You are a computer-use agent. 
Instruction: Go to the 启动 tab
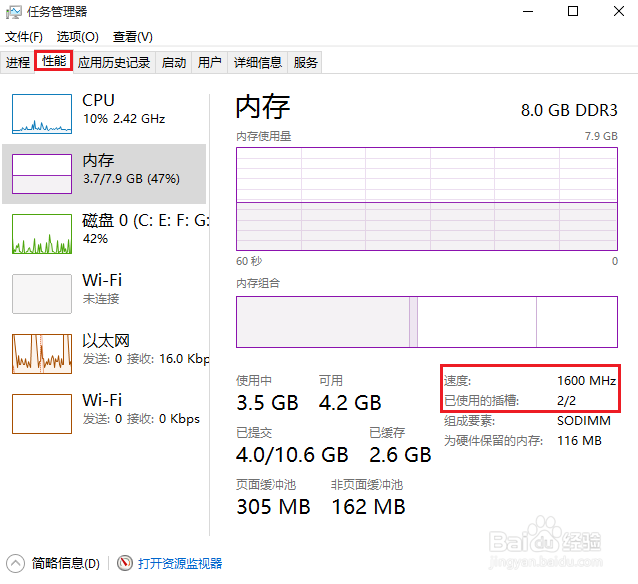coord(174,62)
